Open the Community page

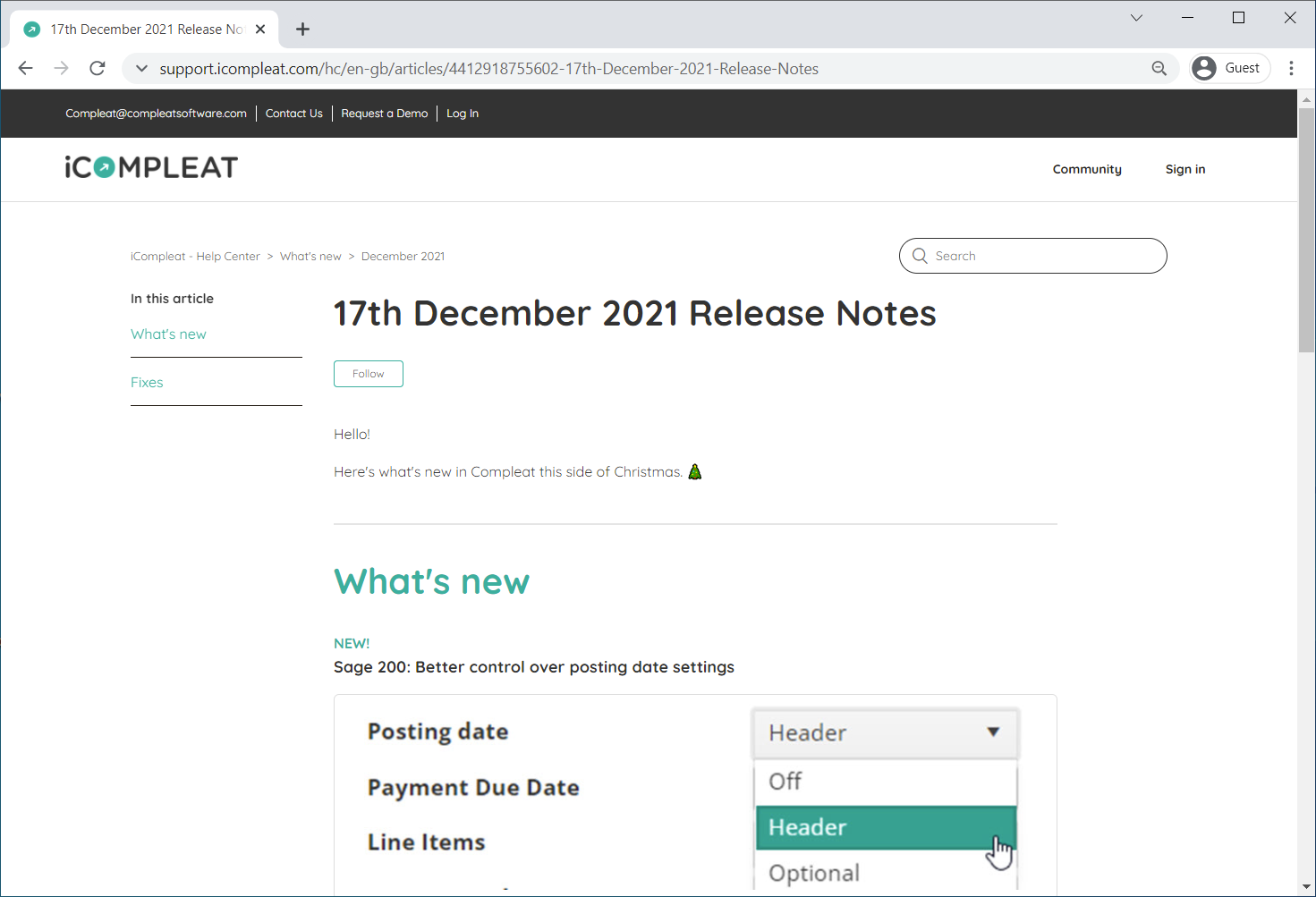pos(1086,169)
